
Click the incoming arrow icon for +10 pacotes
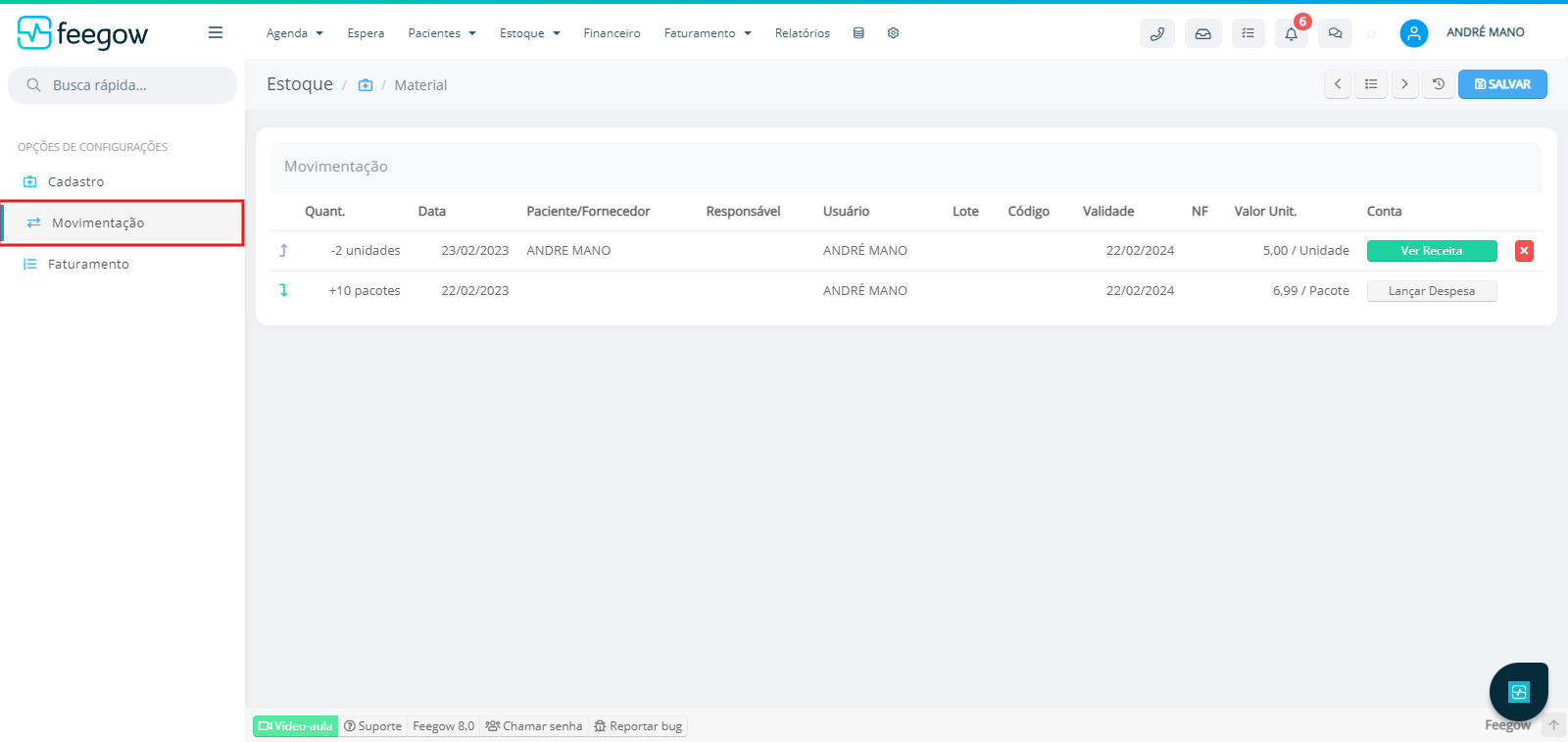(283, 290)
